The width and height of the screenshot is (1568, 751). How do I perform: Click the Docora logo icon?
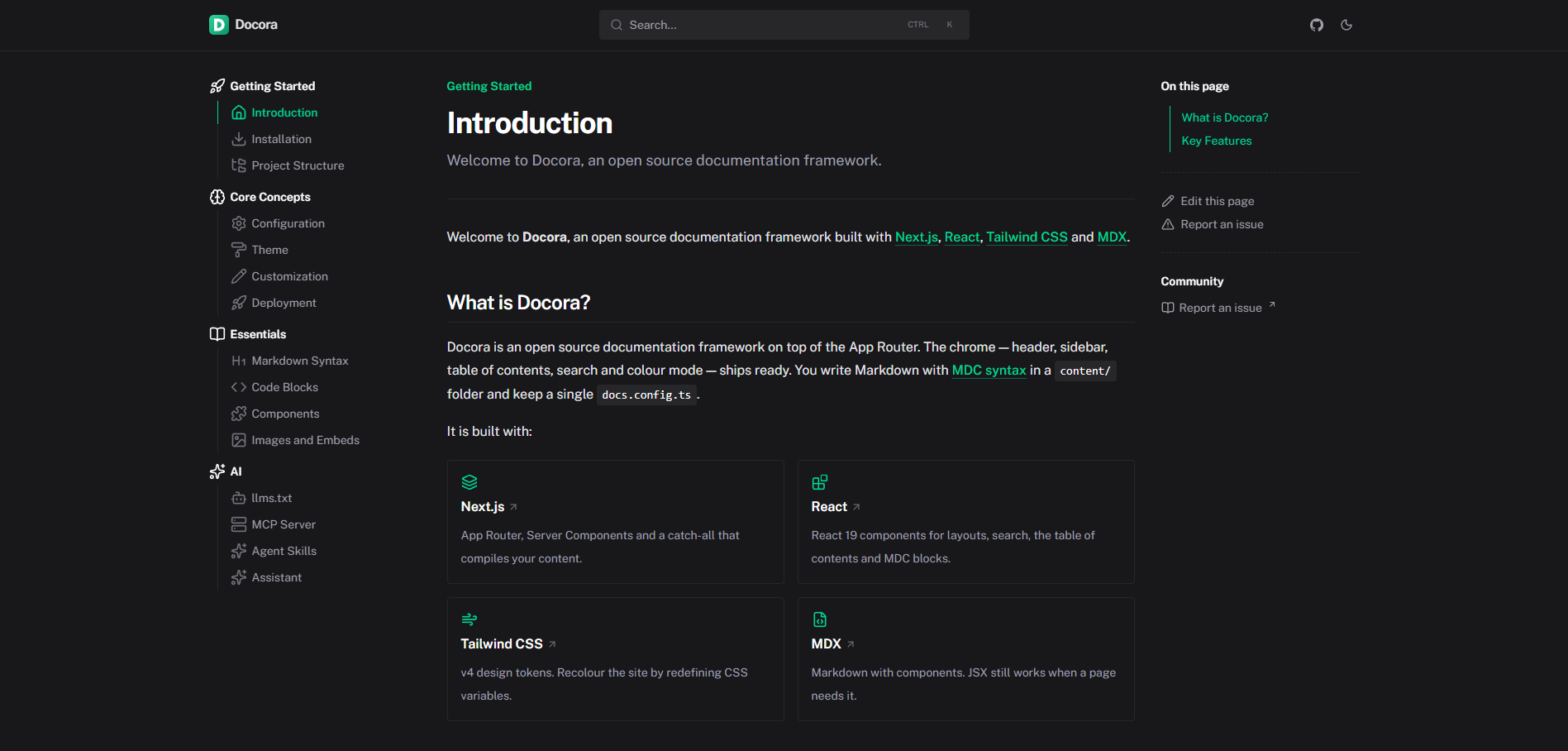[218, 25]
